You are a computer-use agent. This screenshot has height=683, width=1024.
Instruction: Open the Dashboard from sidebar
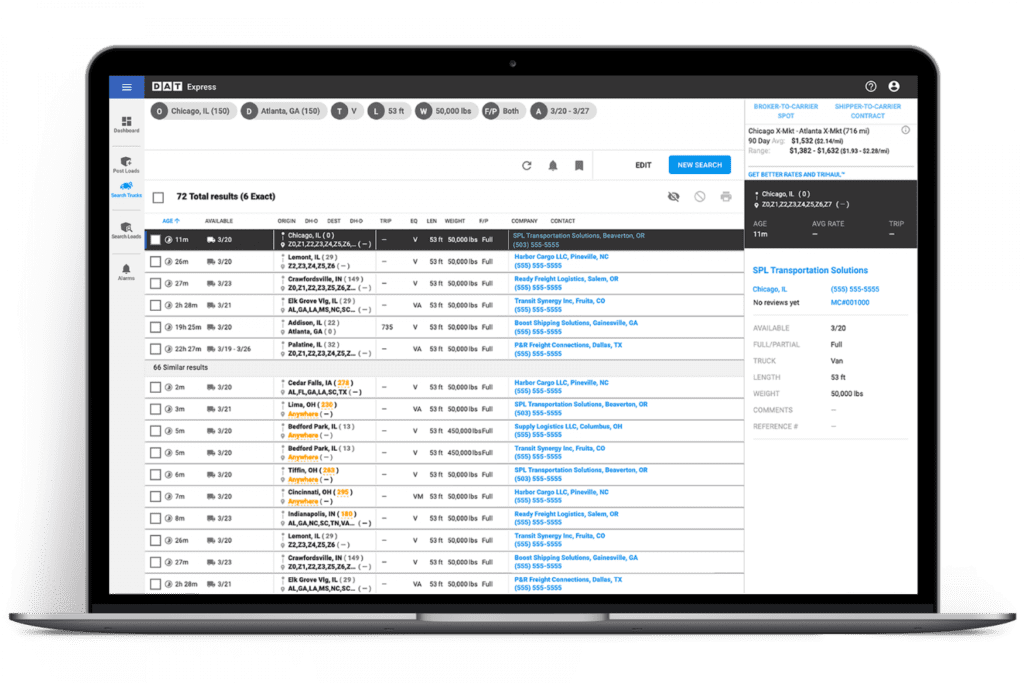coord(126,124)
